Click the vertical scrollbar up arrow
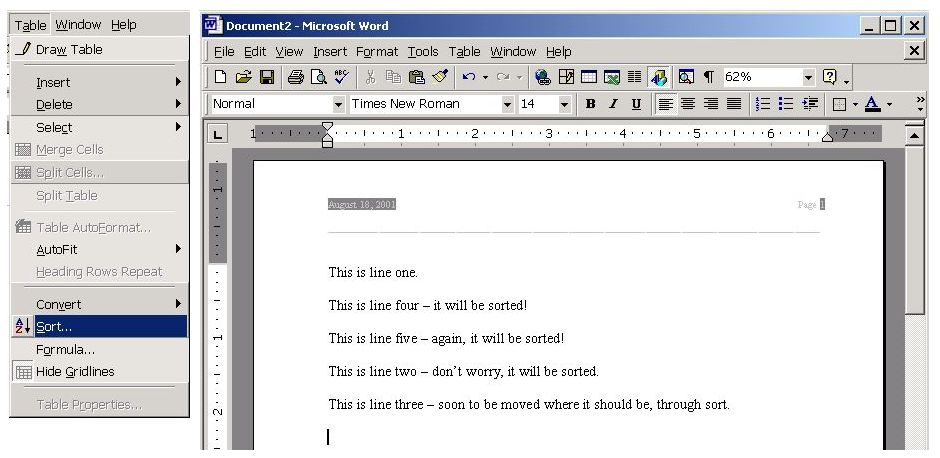The height and width of the screenshot is (458, 940). [x=914, y=133]
